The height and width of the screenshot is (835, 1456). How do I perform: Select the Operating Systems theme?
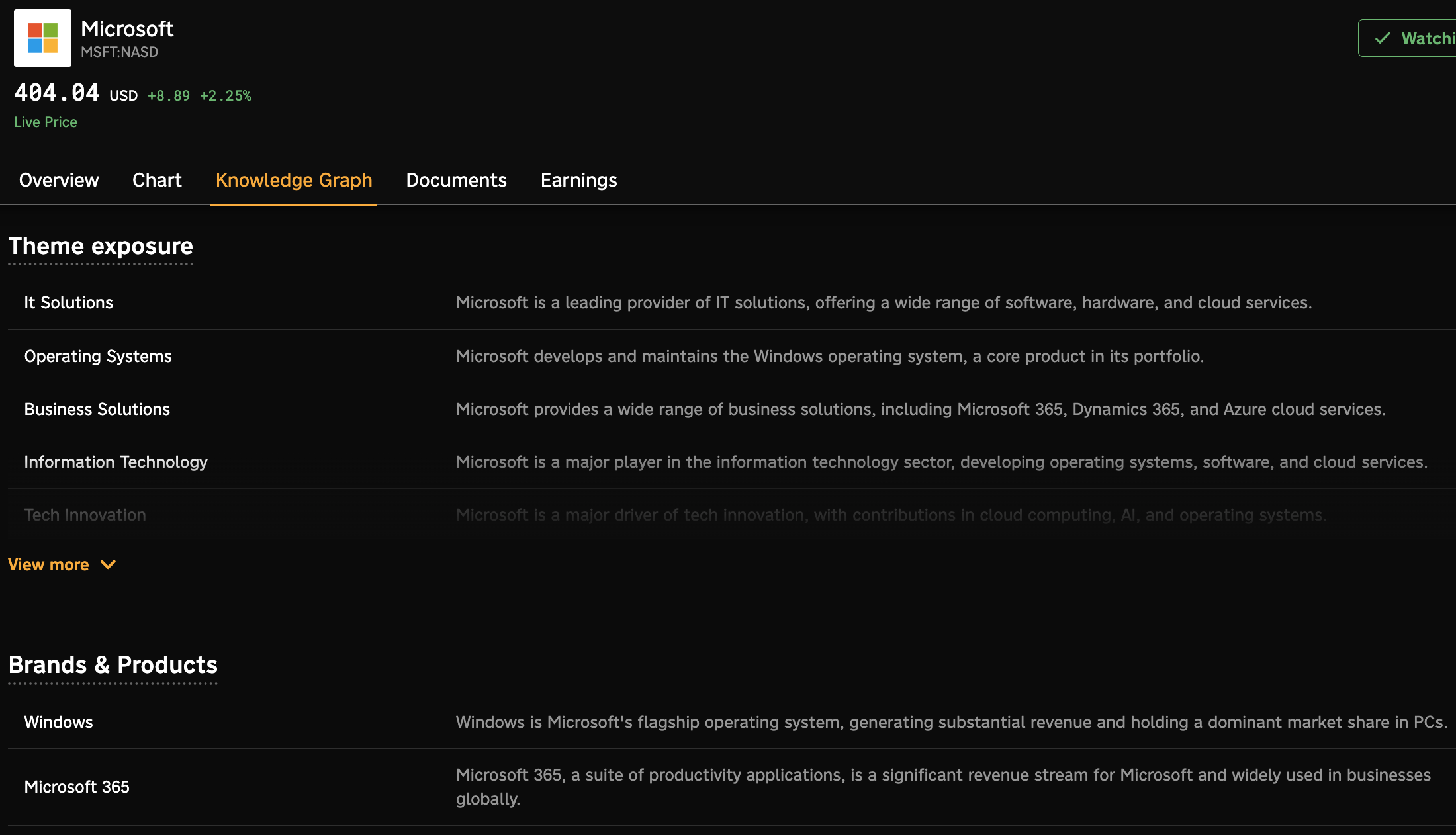point(98,356)
